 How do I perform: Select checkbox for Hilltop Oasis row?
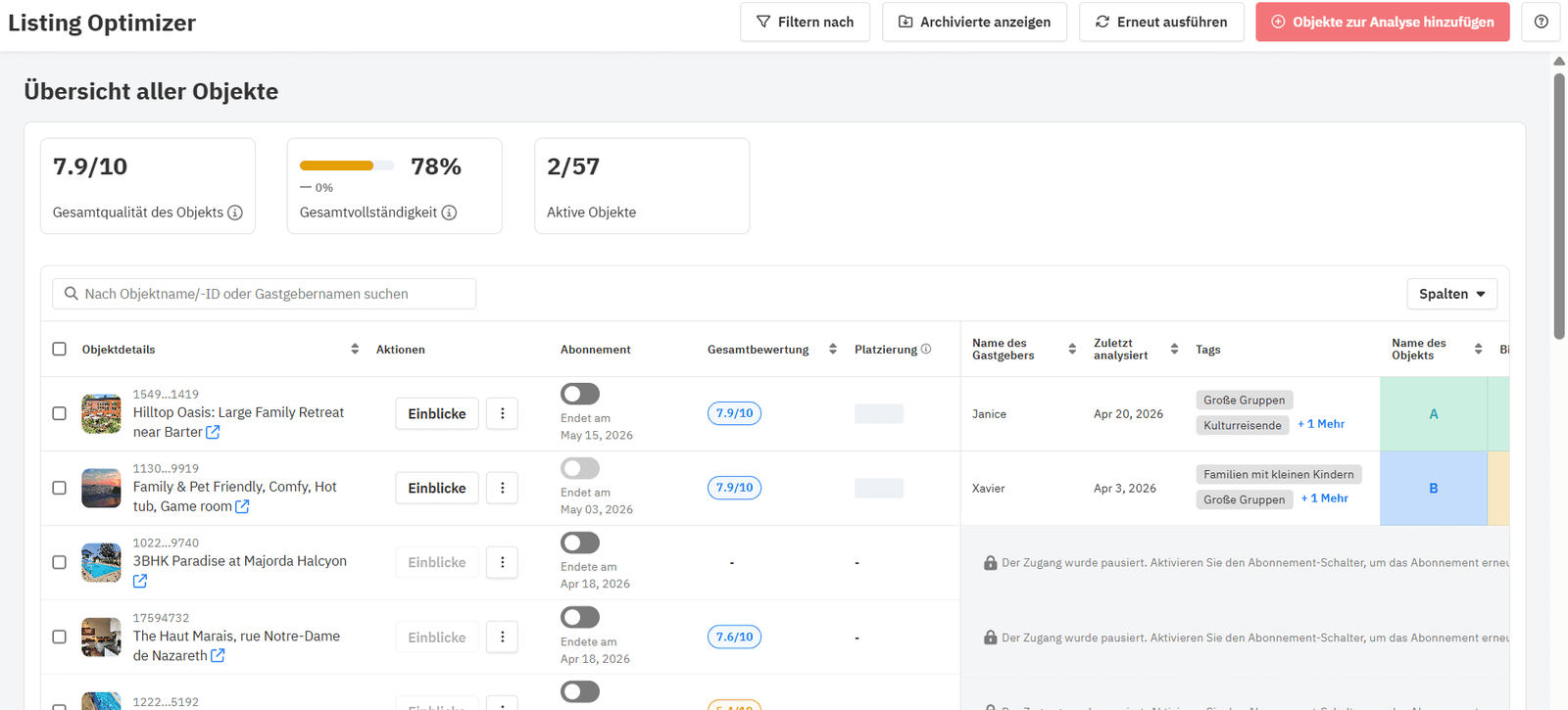(60, 413)
